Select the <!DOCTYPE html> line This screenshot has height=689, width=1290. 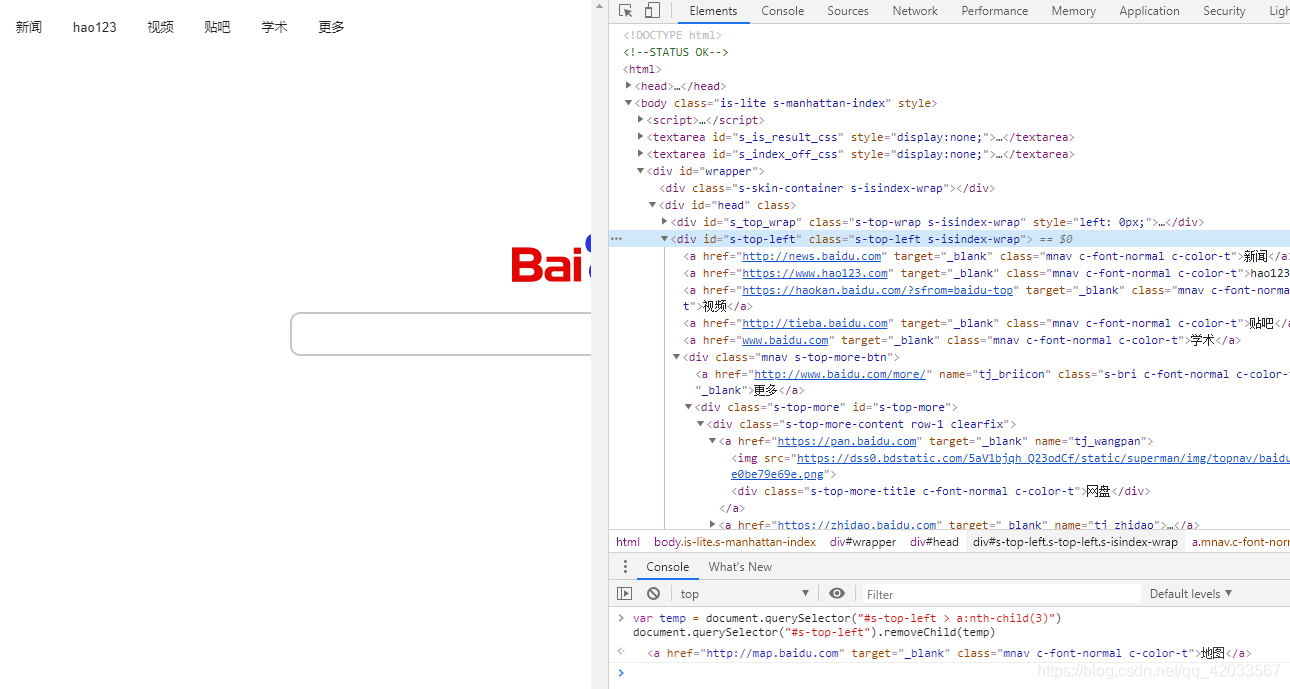click(x=672, y=35)
